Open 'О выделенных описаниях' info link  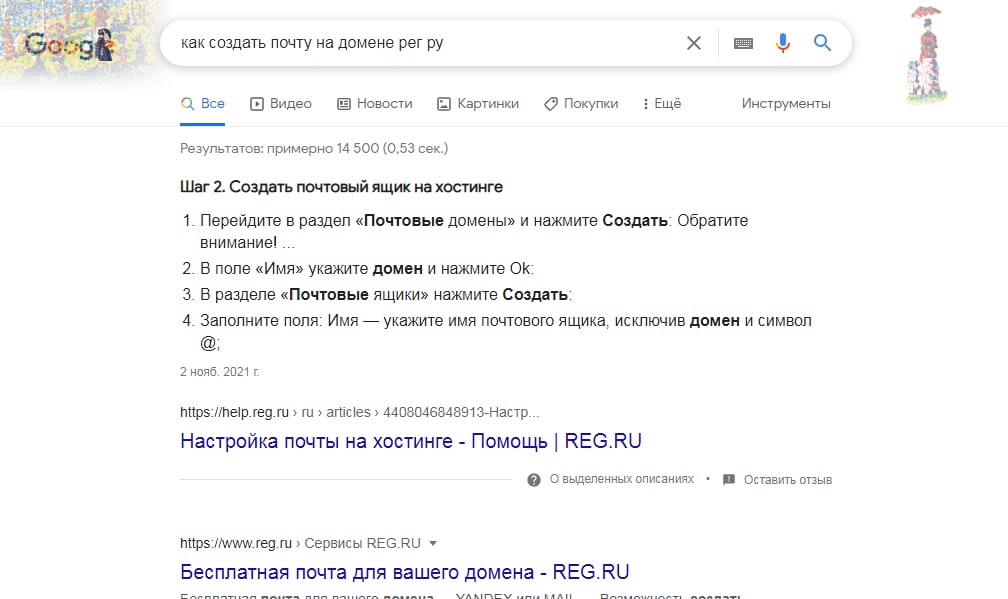622,479
